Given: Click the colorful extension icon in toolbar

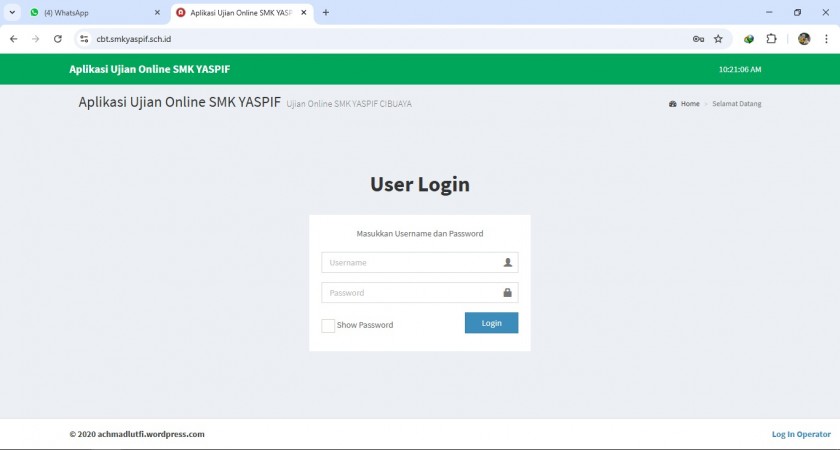Looking at the screenshot, I should point(749,39).
